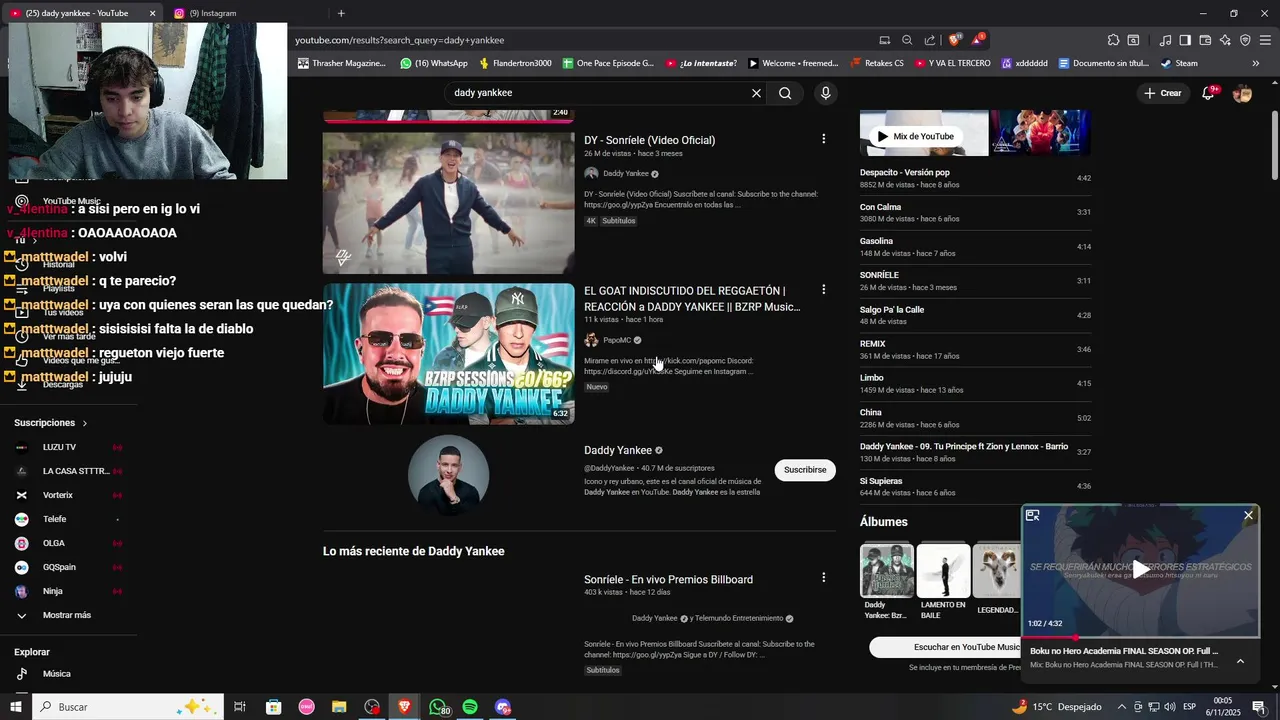
Task: Open the Brave Shields lion icon
Action: point(954,40)
